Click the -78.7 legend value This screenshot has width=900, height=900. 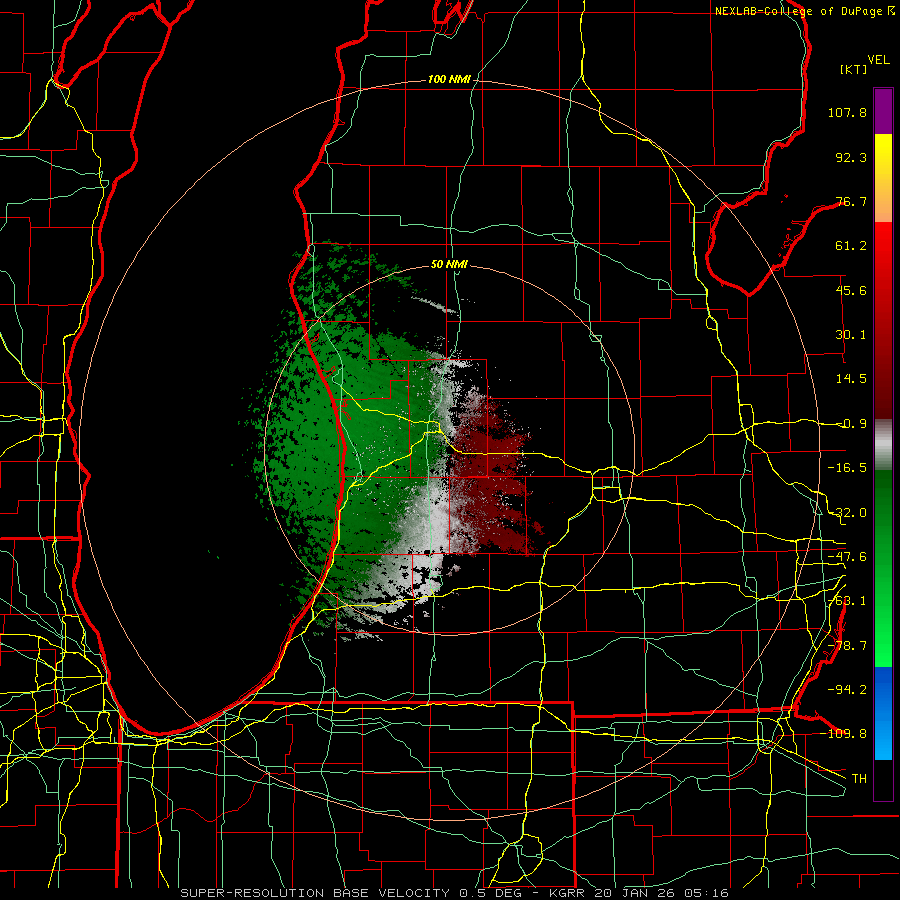pyautogui.click(x=847, y=646)
